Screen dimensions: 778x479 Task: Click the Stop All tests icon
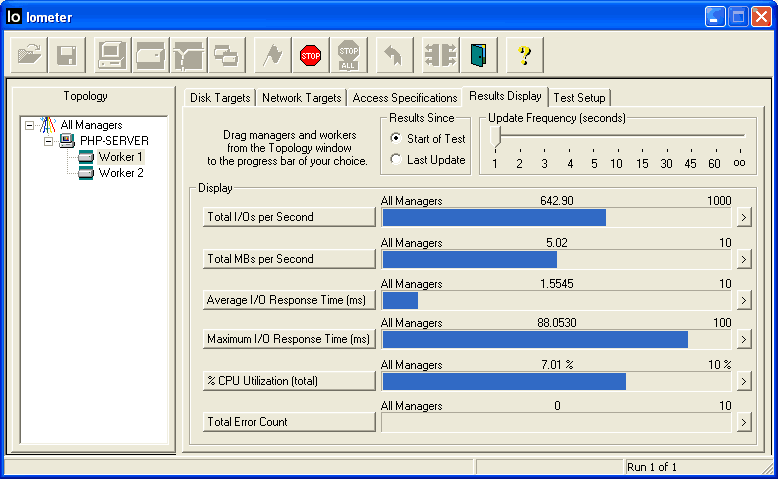(349, 55)
